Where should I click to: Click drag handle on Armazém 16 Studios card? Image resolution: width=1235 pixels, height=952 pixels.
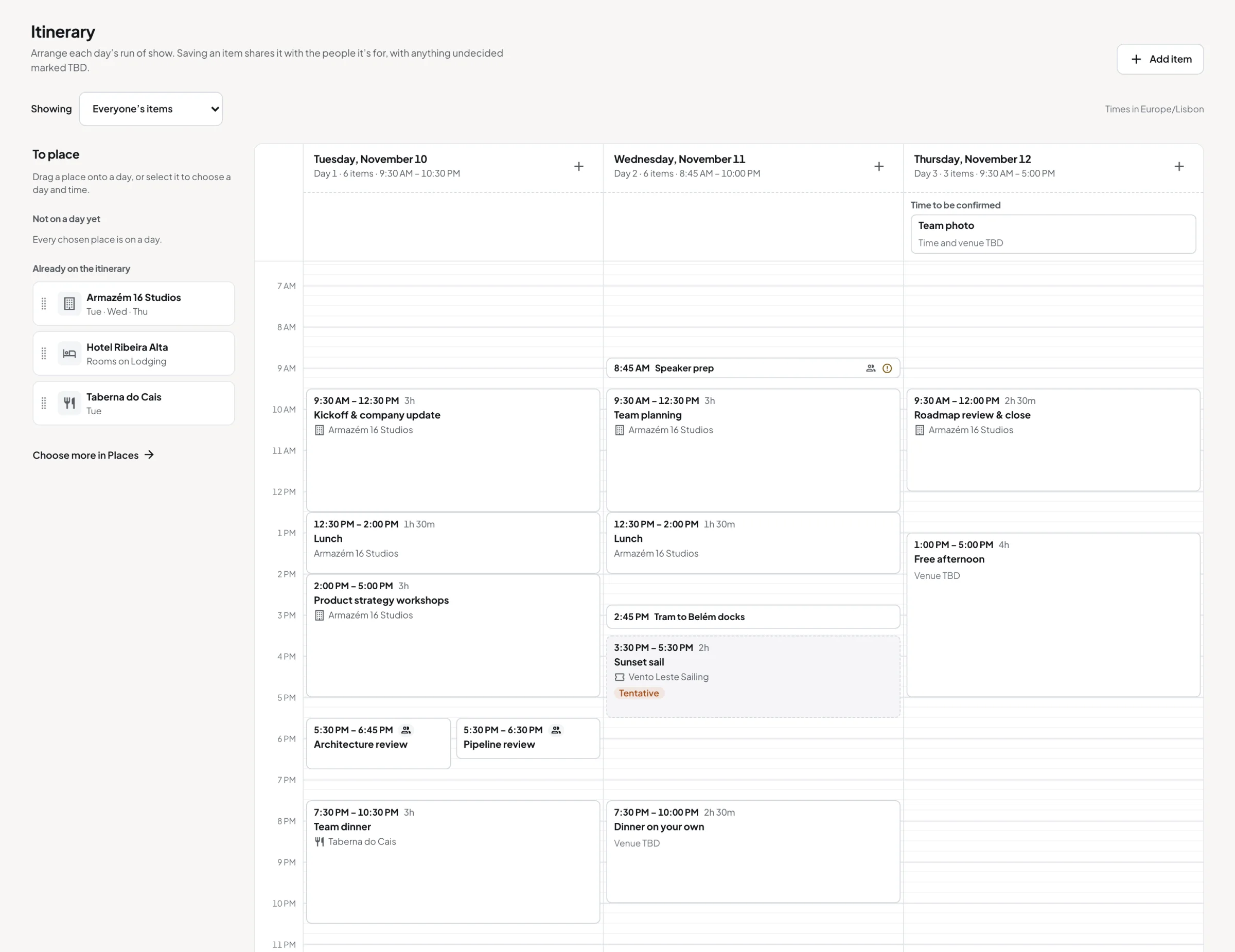pyautogui.click(x=44, y=304)
